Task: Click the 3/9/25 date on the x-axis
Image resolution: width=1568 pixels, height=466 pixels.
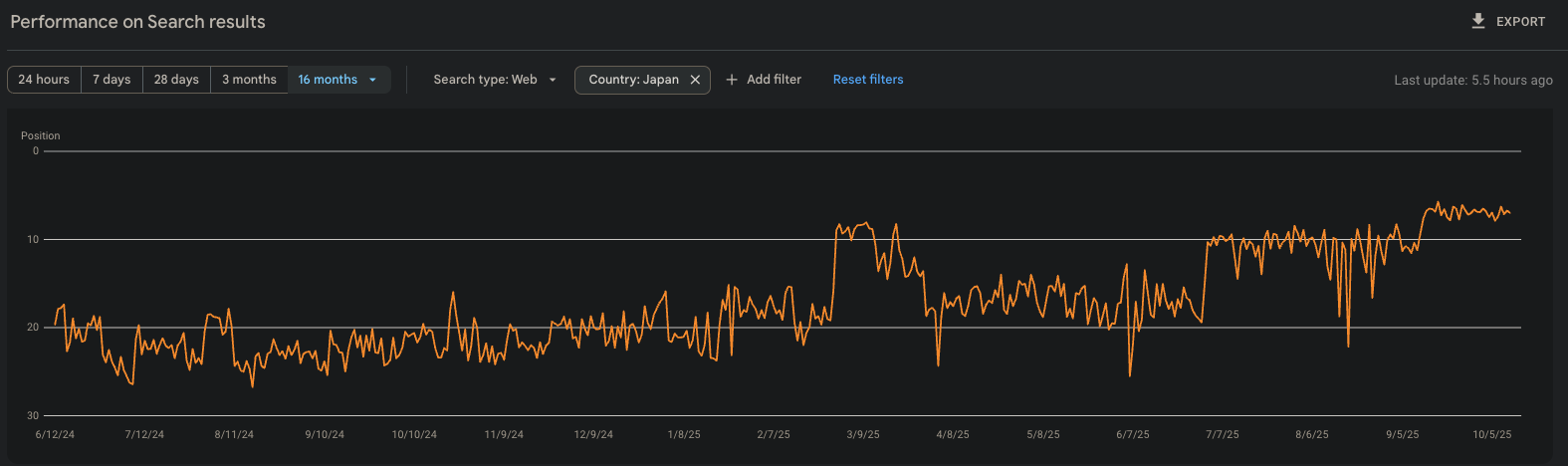Action: pyautogui.click(x=863, y=435)
